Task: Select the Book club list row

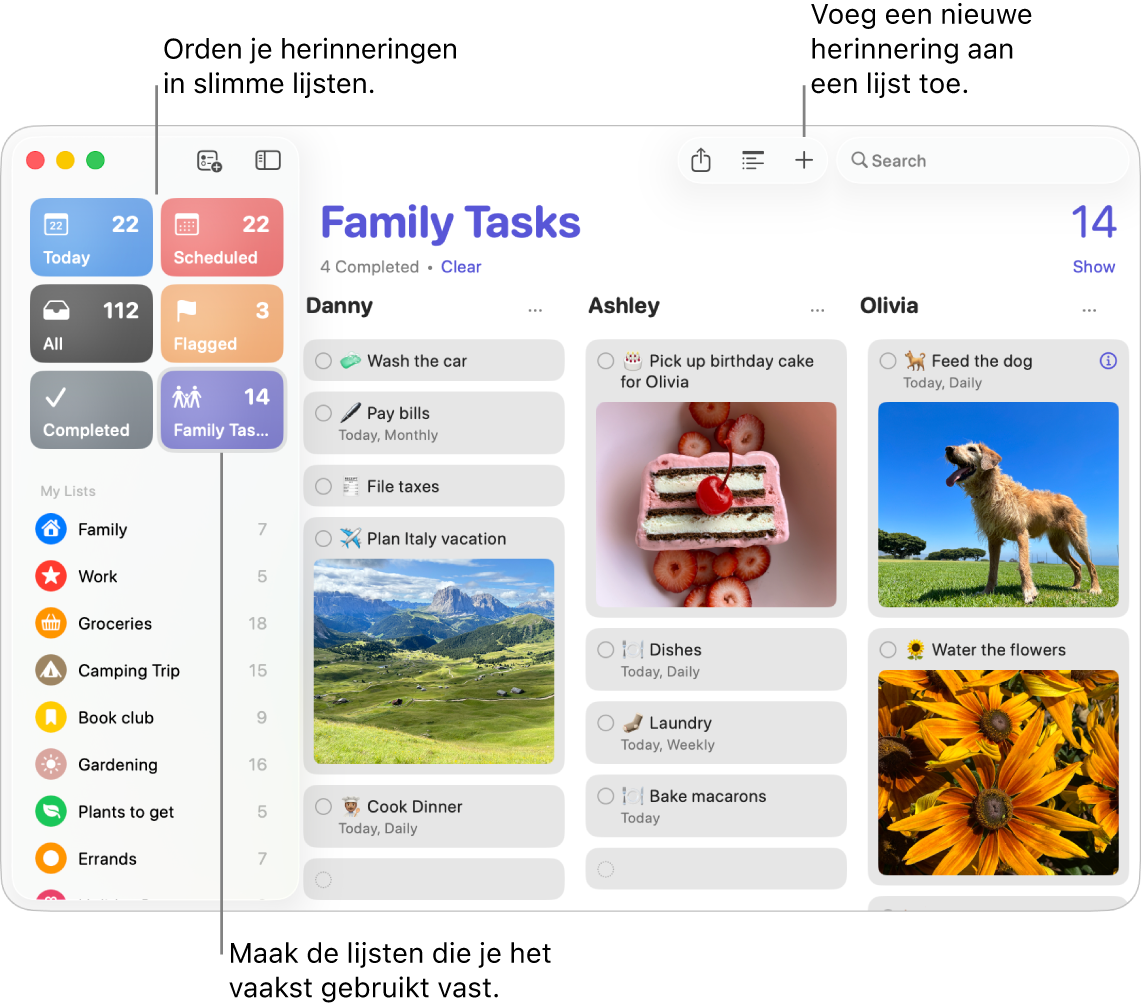Action: (x=152, y=719)
